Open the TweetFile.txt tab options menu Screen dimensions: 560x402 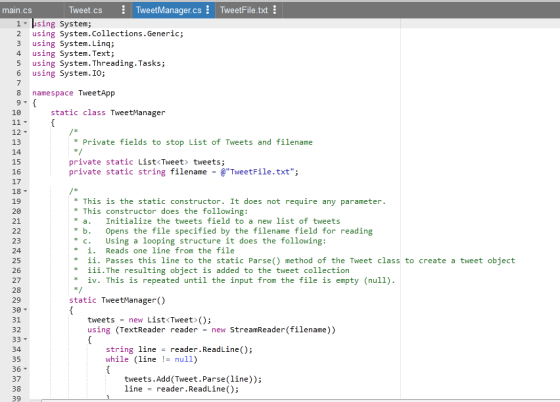275,10
